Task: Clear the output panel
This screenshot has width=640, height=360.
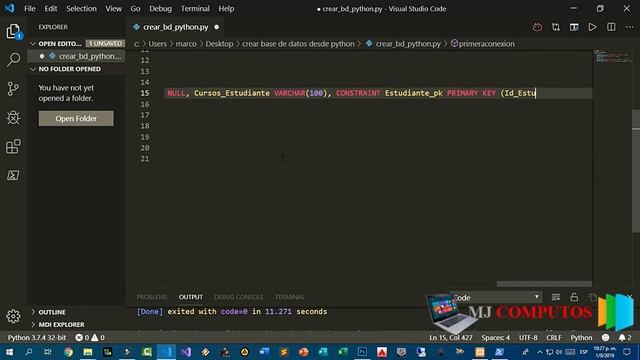Action: pyautogui.click(x=556, y=297)
